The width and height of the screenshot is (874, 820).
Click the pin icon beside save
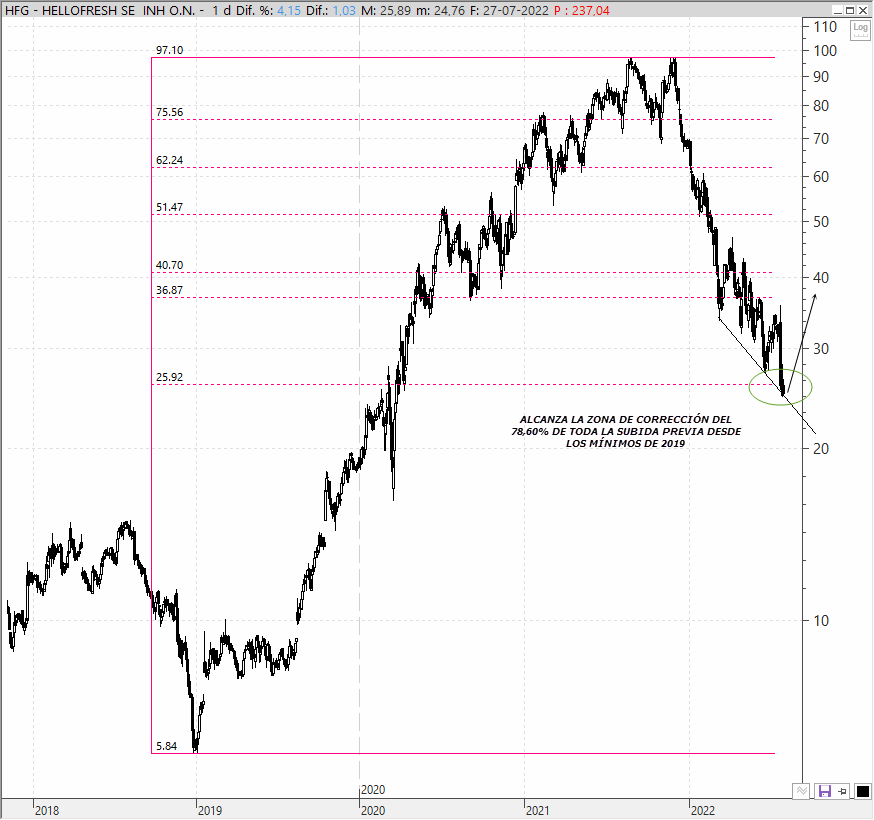click(843, 791)
